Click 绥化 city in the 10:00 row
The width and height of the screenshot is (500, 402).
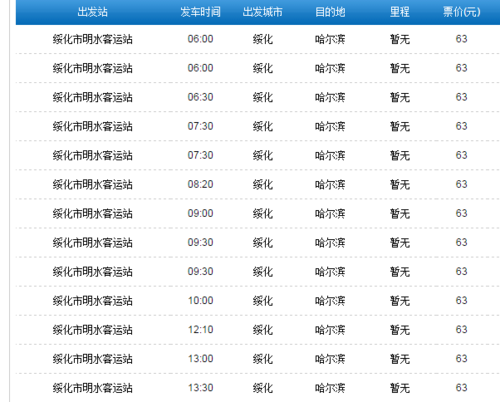click(x=263, y=300)
